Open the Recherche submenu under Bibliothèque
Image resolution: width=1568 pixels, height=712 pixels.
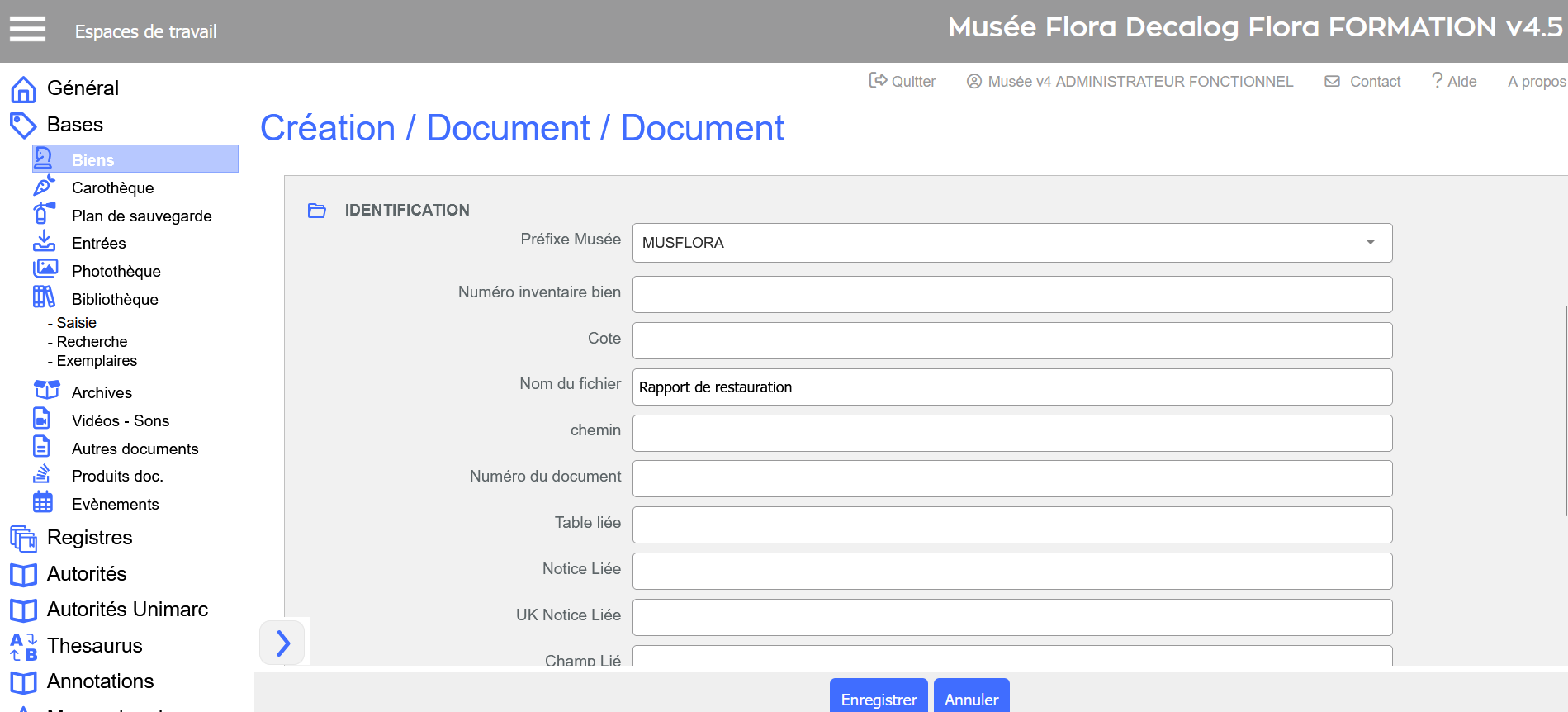(x=92, y=342)
